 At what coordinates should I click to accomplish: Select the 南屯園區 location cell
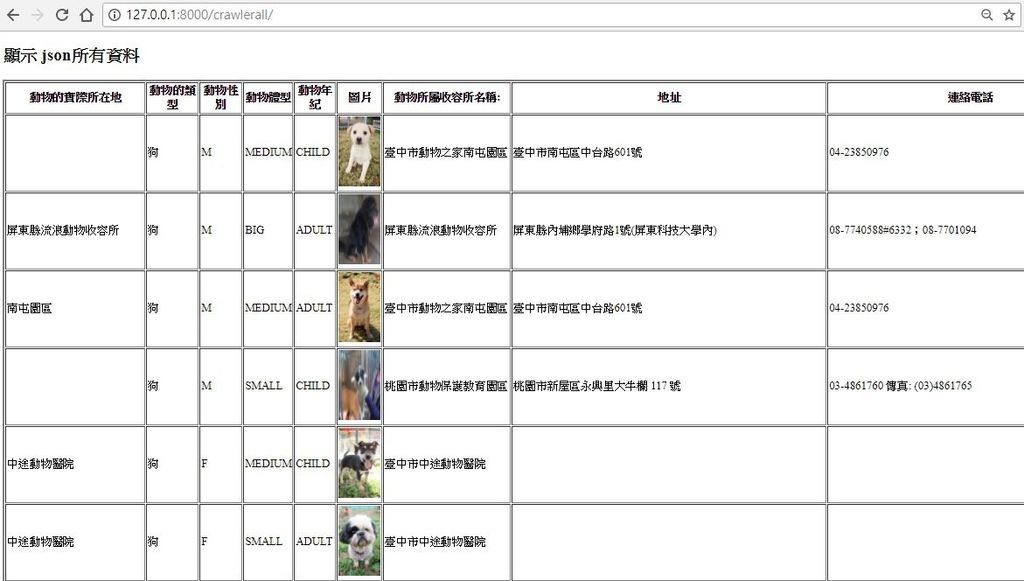point(75,308)
